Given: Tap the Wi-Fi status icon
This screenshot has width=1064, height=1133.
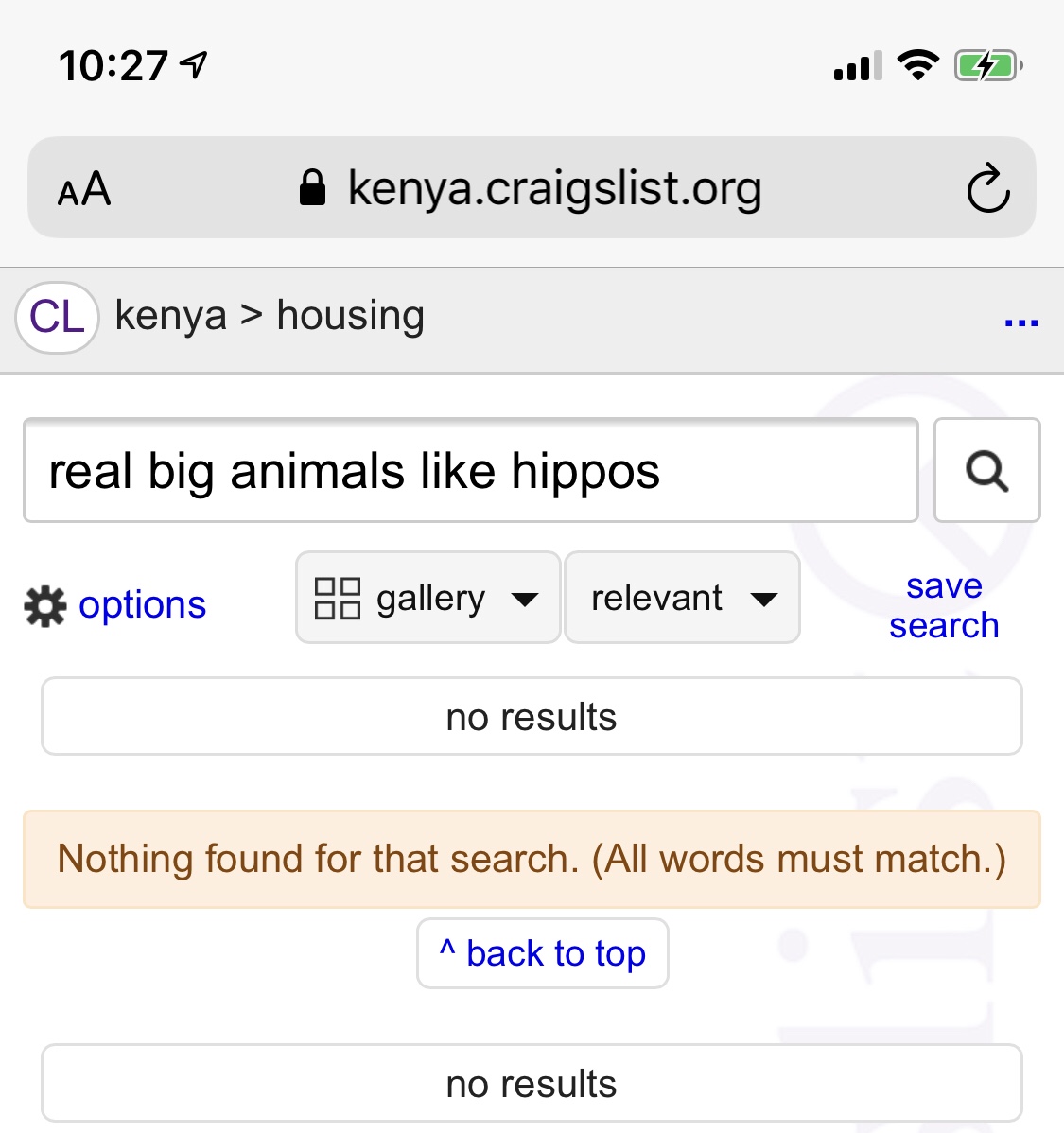Looking at the screenshot, I should [916, 65].
